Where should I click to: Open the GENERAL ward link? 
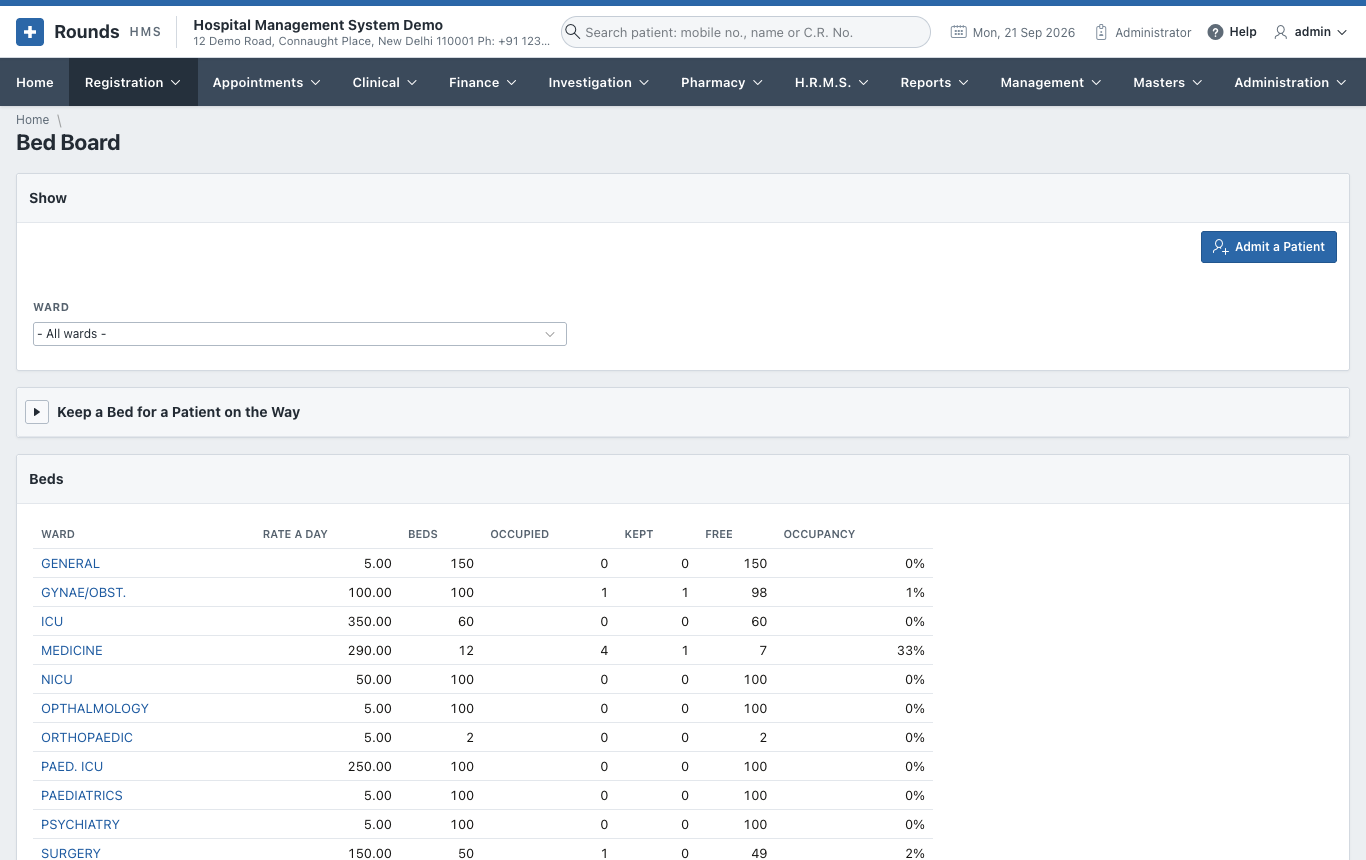pos(70,564)
